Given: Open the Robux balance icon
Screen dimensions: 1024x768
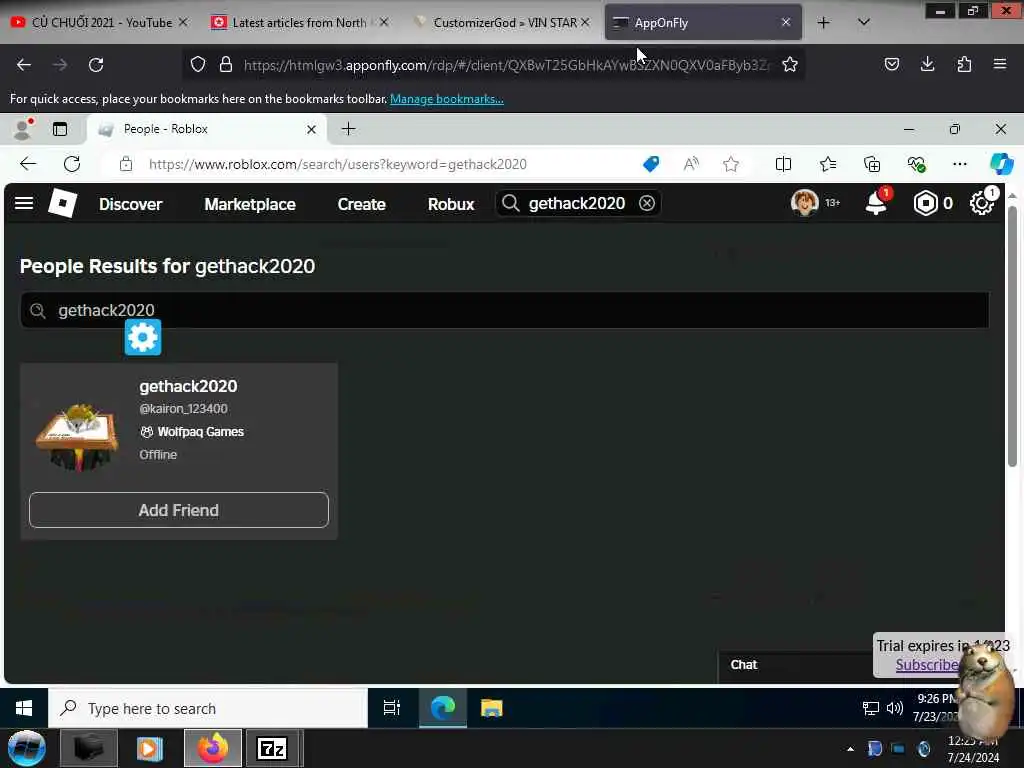Looking at the screenshot, I should [925, 204].
